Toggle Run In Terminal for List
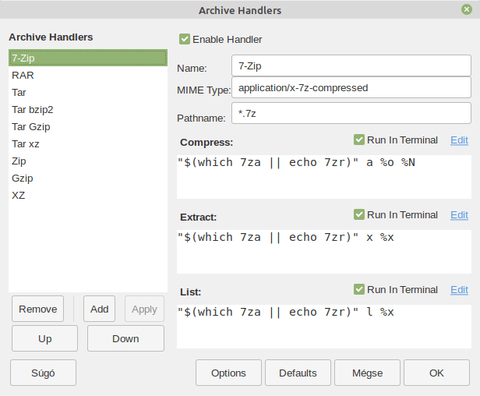Viewport: 480px width, 396px height. 359,289
